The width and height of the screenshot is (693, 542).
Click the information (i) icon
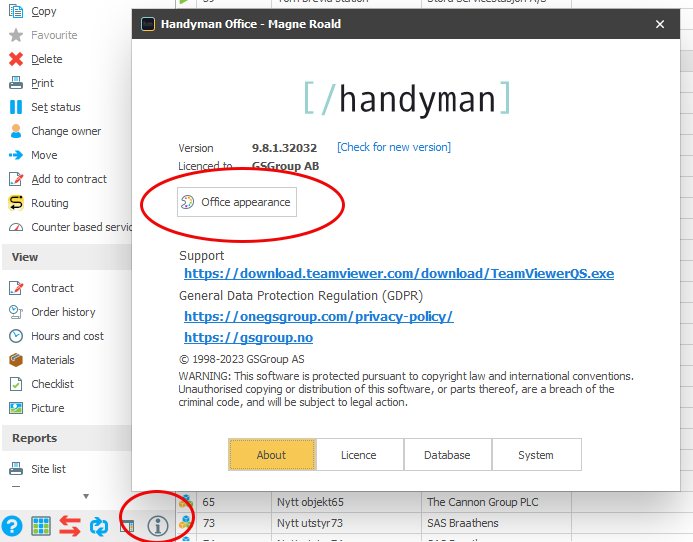(158, 526)
